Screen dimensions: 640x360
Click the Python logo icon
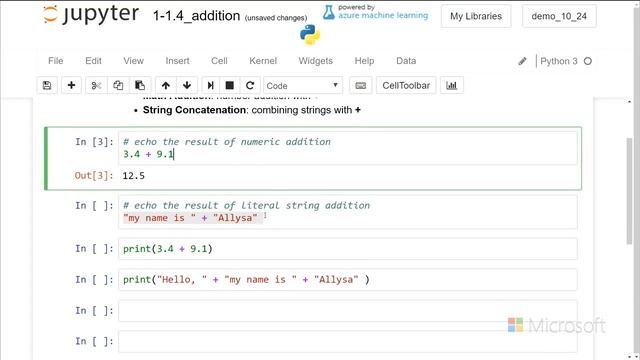point(310,35)
